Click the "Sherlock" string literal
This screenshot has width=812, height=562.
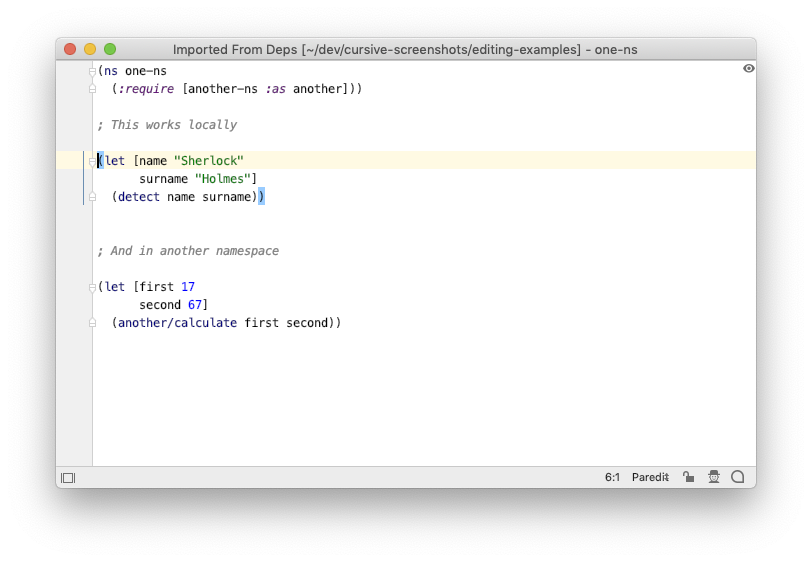click(209, 161)
